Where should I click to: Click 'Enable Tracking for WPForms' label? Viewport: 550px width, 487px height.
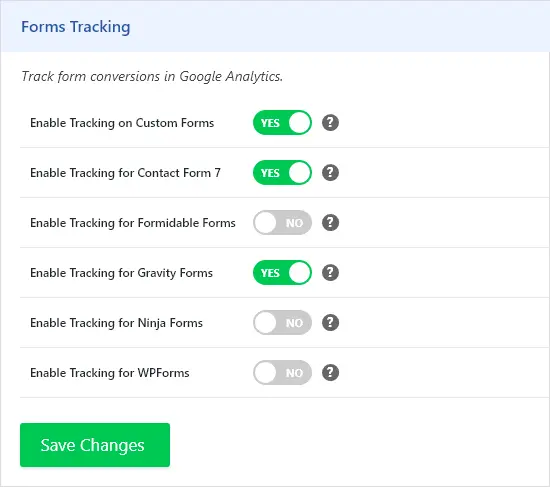pos(110,373)
